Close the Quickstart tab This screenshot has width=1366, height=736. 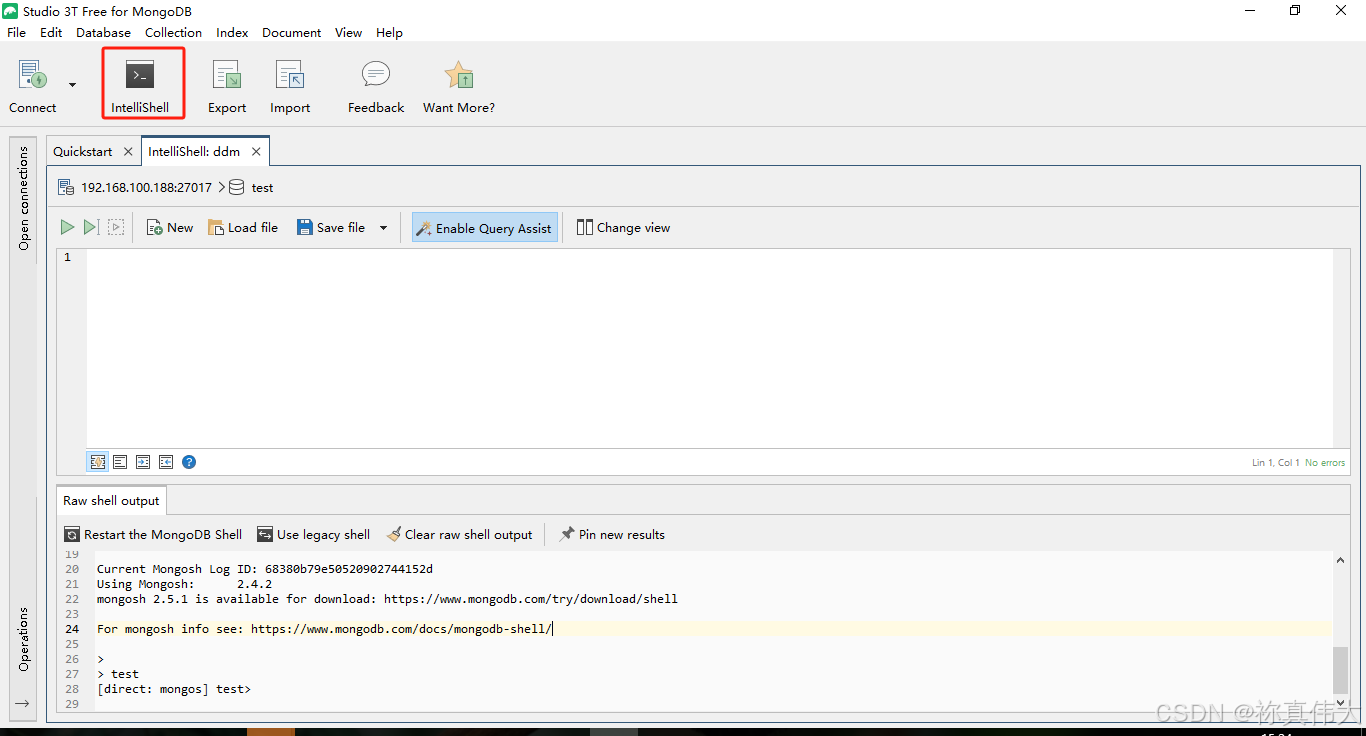click(x=127, y=152)
